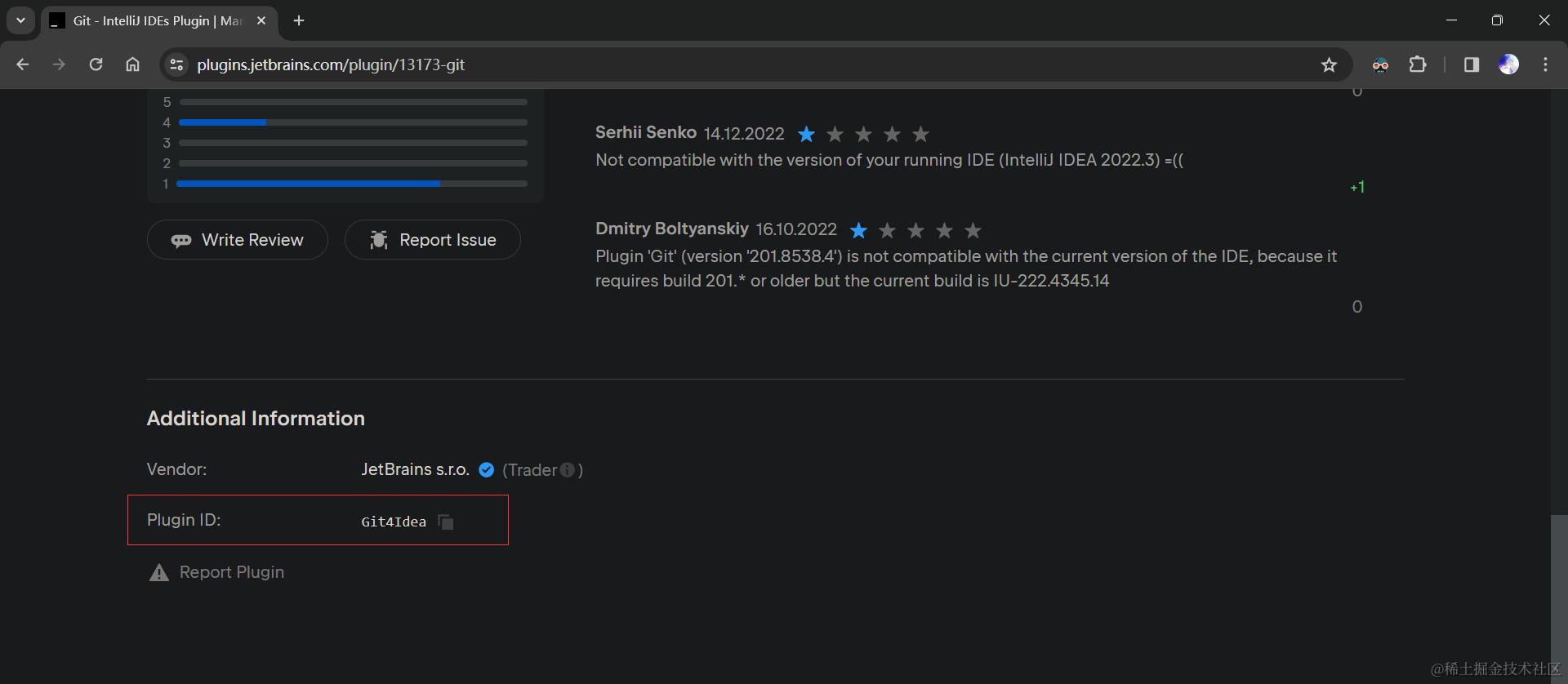
Task: Bookmark this page with the star icon
Action: tap(1329, 65)
